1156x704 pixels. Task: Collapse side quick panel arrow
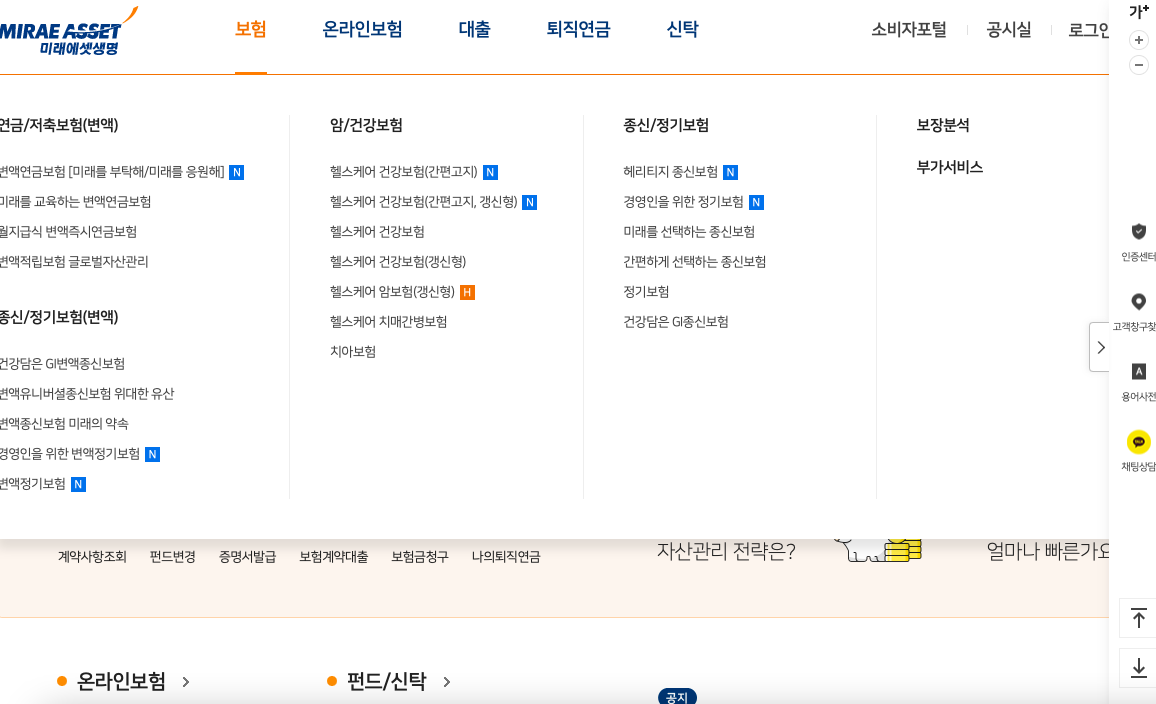[1100, 347]
